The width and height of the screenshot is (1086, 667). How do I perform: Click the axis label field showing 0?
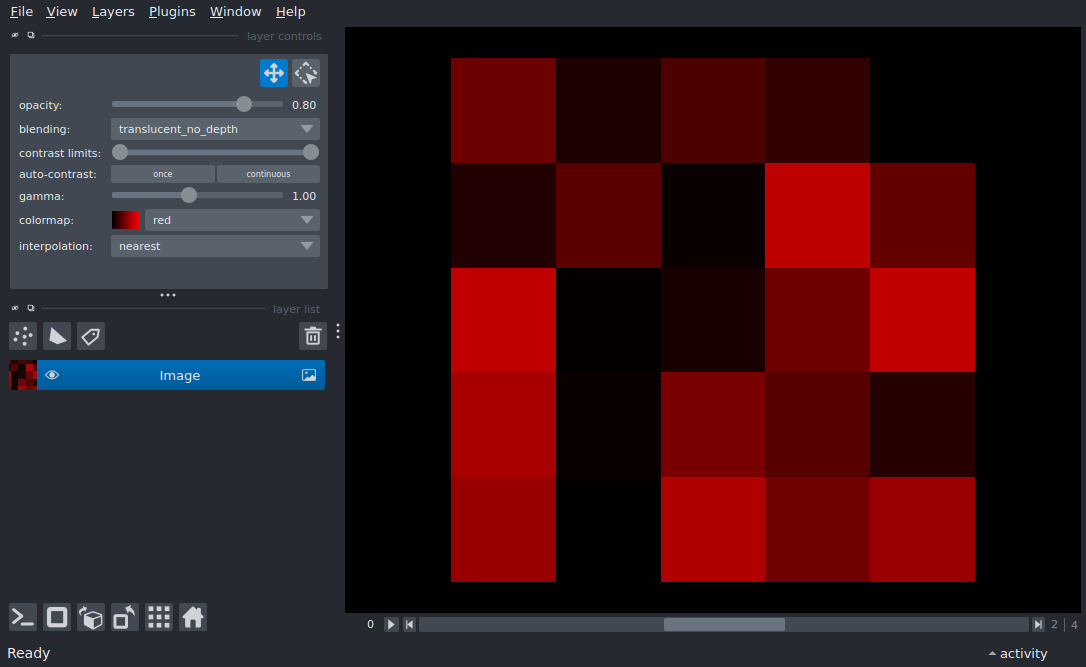click(371, 624)
